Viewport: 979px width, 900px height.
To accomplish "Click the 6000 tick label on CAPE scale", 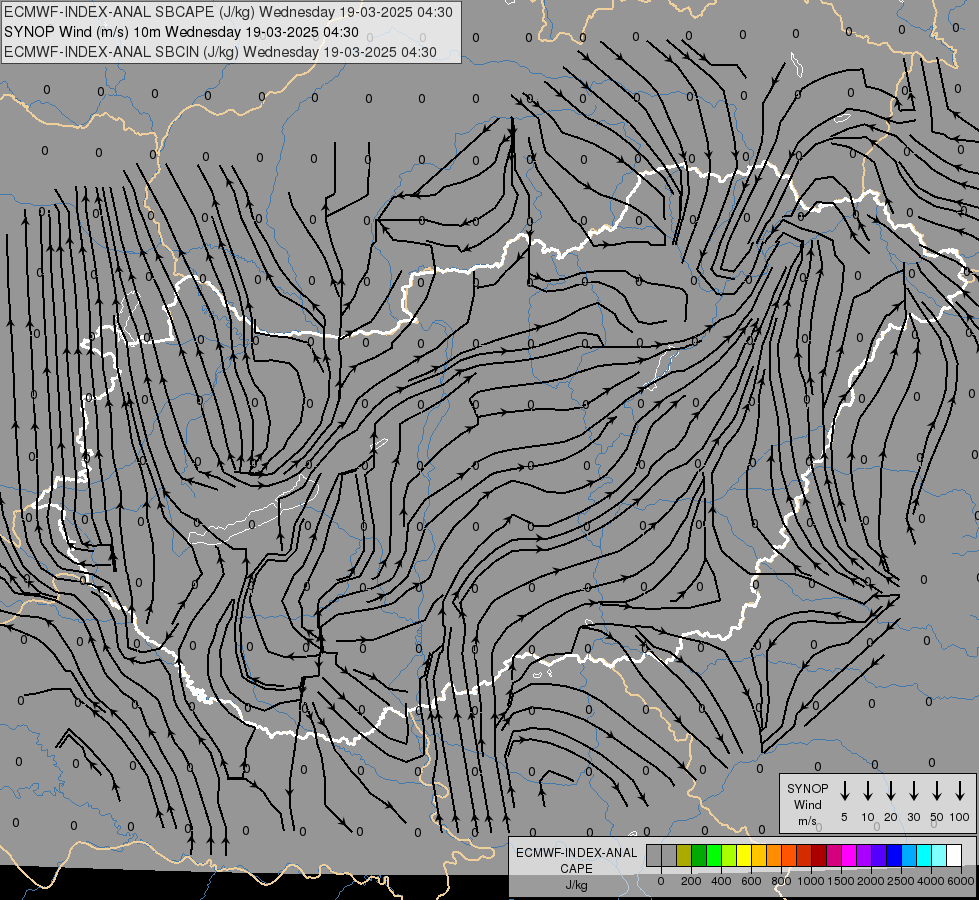I will [x=961, y=881].
